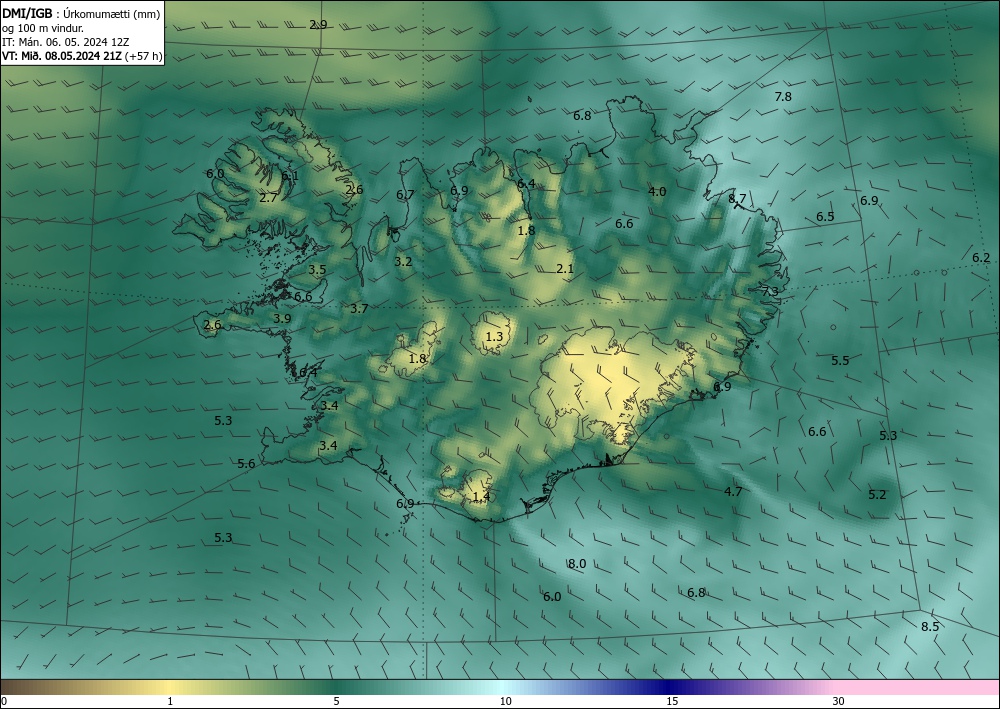Click the 5.5 value label
This screenshot has width=1000, height=709.
pyautogui.click(x=841, y=361)
